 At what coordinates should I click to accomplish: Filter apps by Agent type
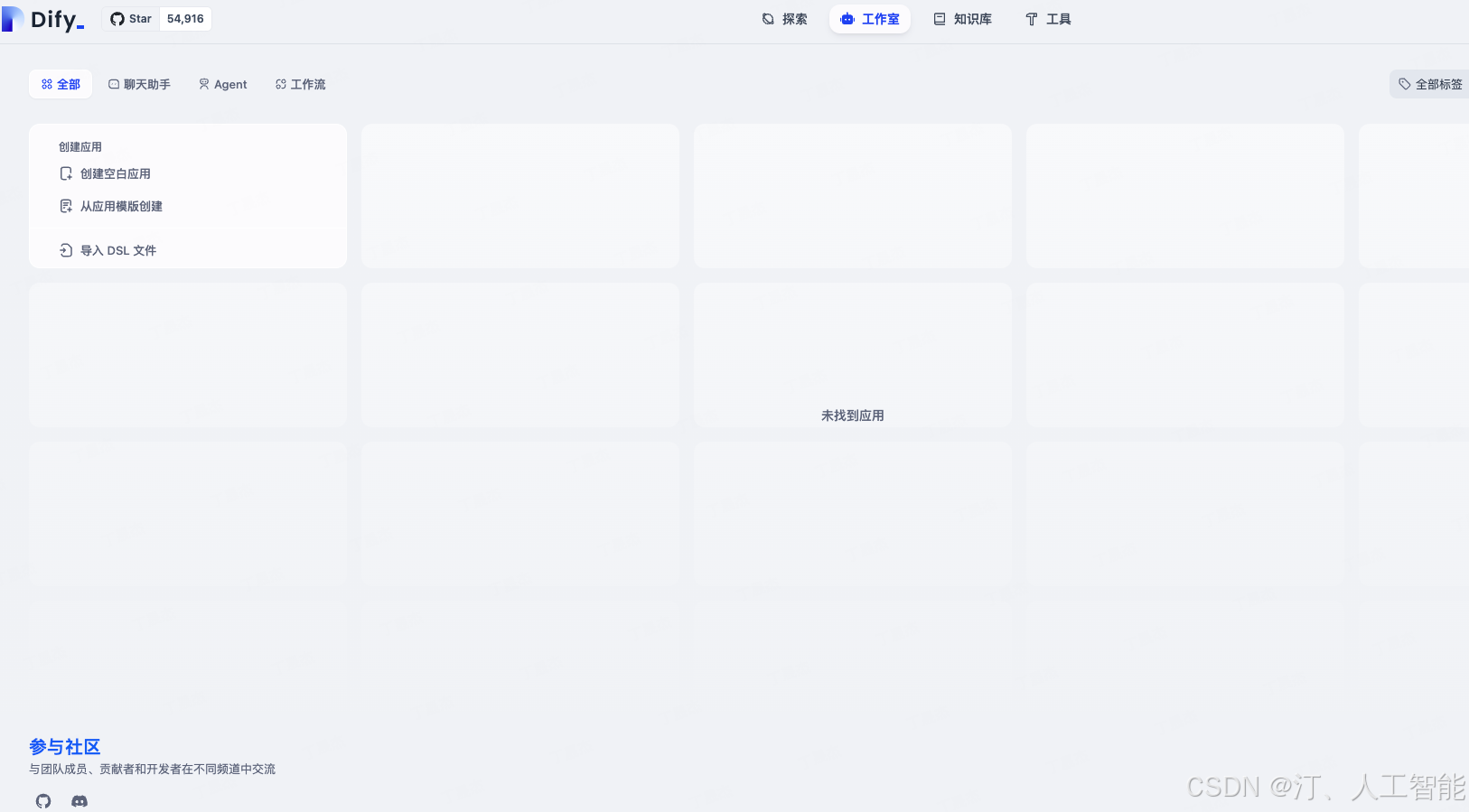pos(222,84)
